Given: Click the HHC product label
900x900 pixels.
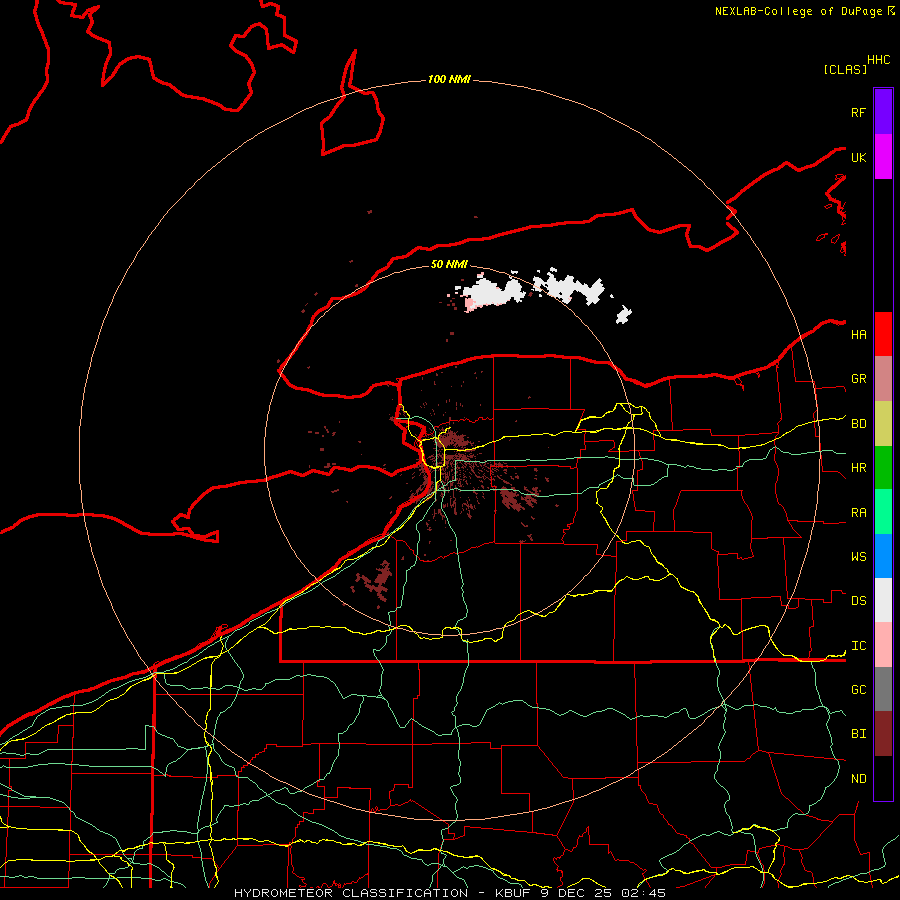Looking at the screenshot, I should [878, 60].
